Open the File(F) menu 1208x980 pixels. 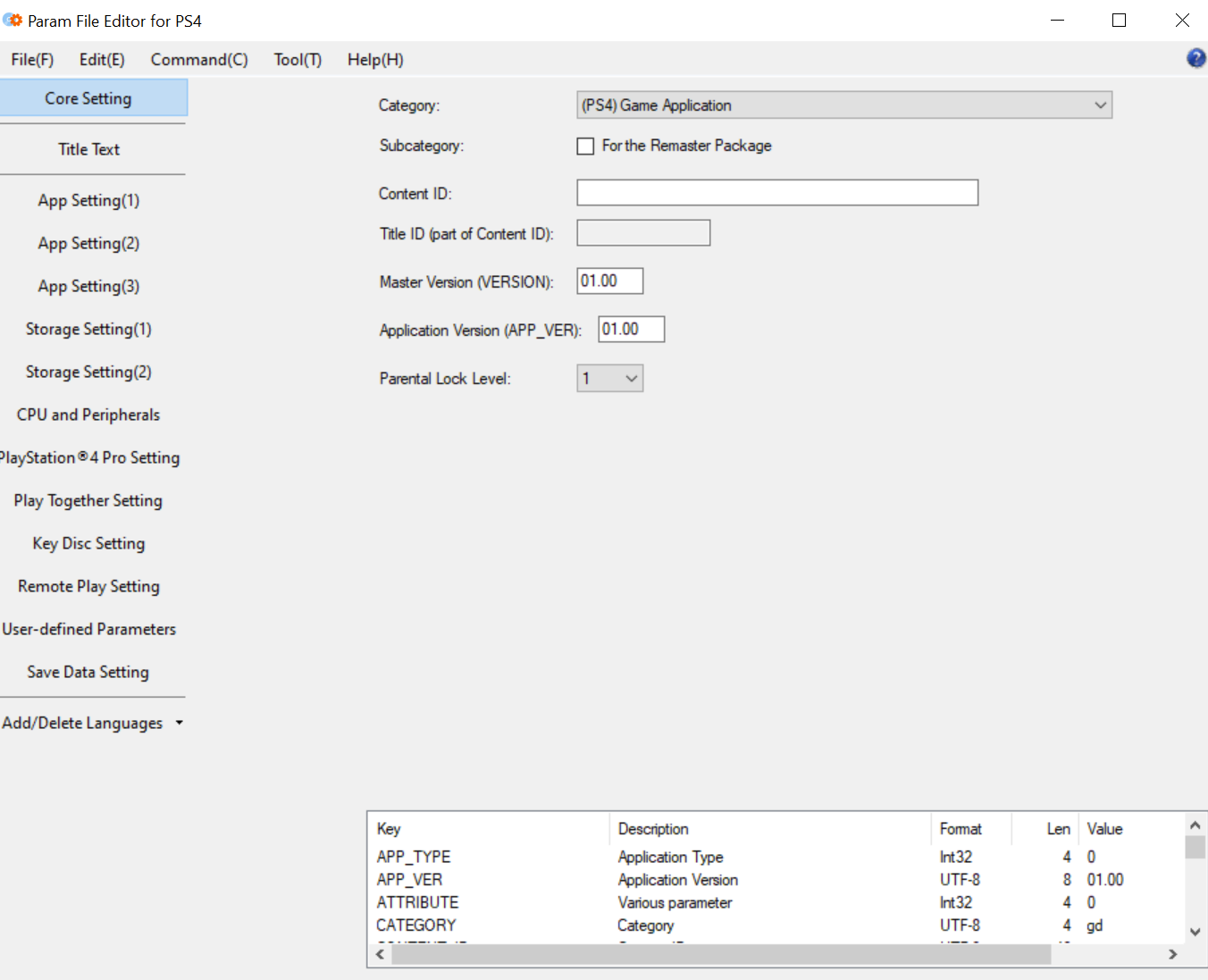pos(32,59)
